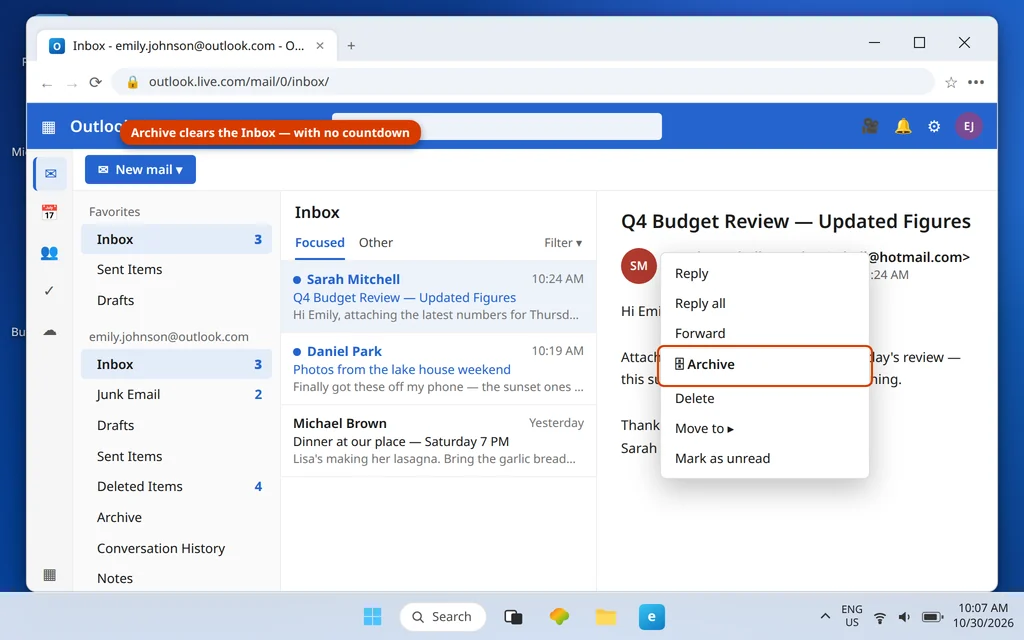The width and height of the screenshot is (1024, 640).
Task: Expand the Move to submenu
Action: [765, 428]
